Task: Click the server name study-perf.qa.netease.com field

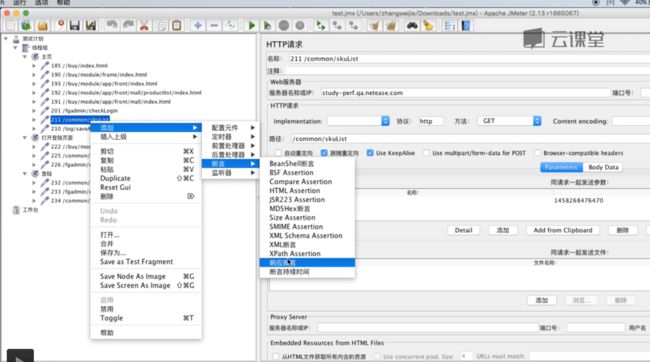Action: point(465,93)
